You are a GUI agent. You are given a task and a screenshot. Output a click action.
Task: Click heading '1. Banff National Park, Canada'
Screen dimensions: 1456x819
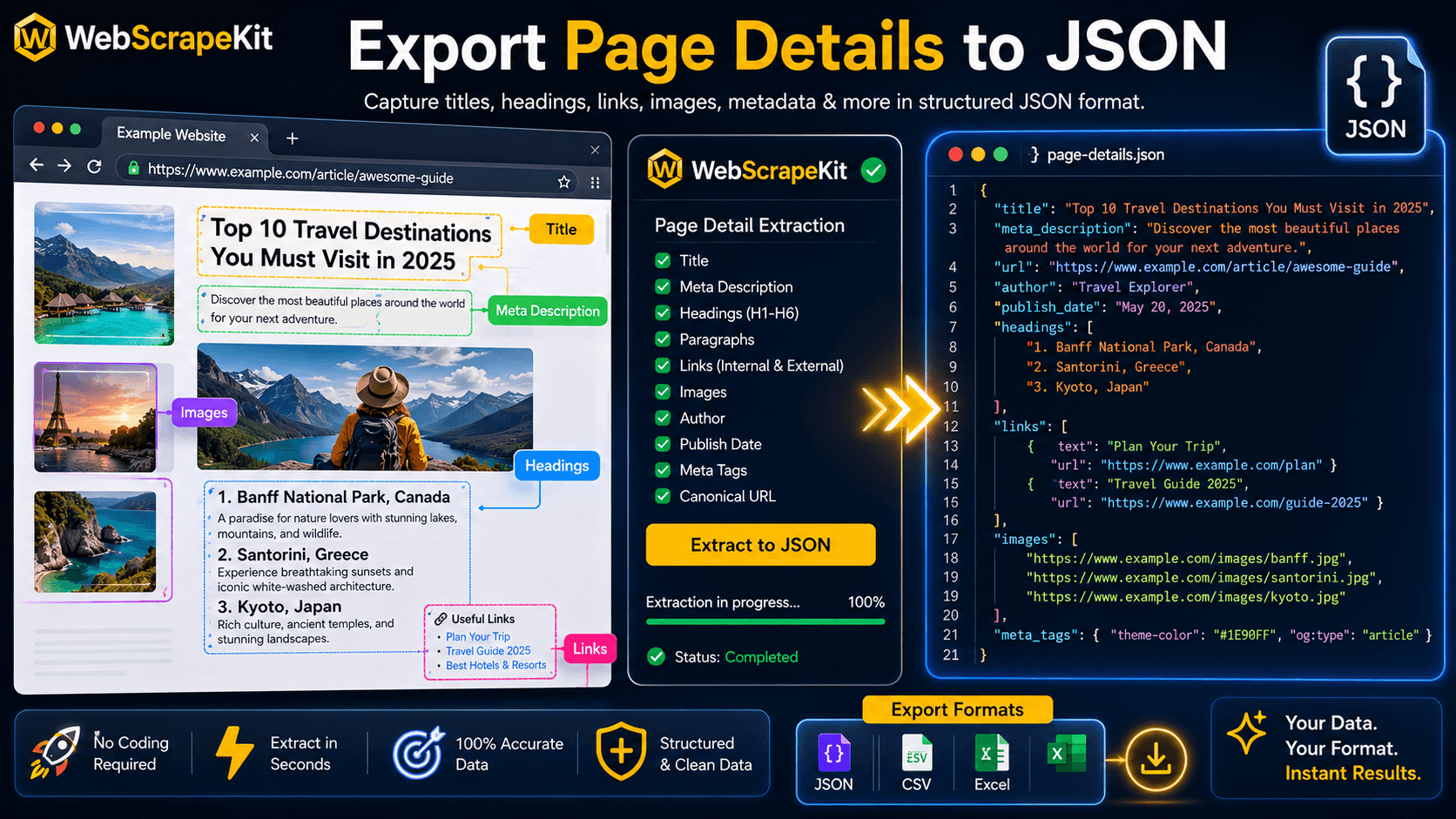(x=334, y=497)
